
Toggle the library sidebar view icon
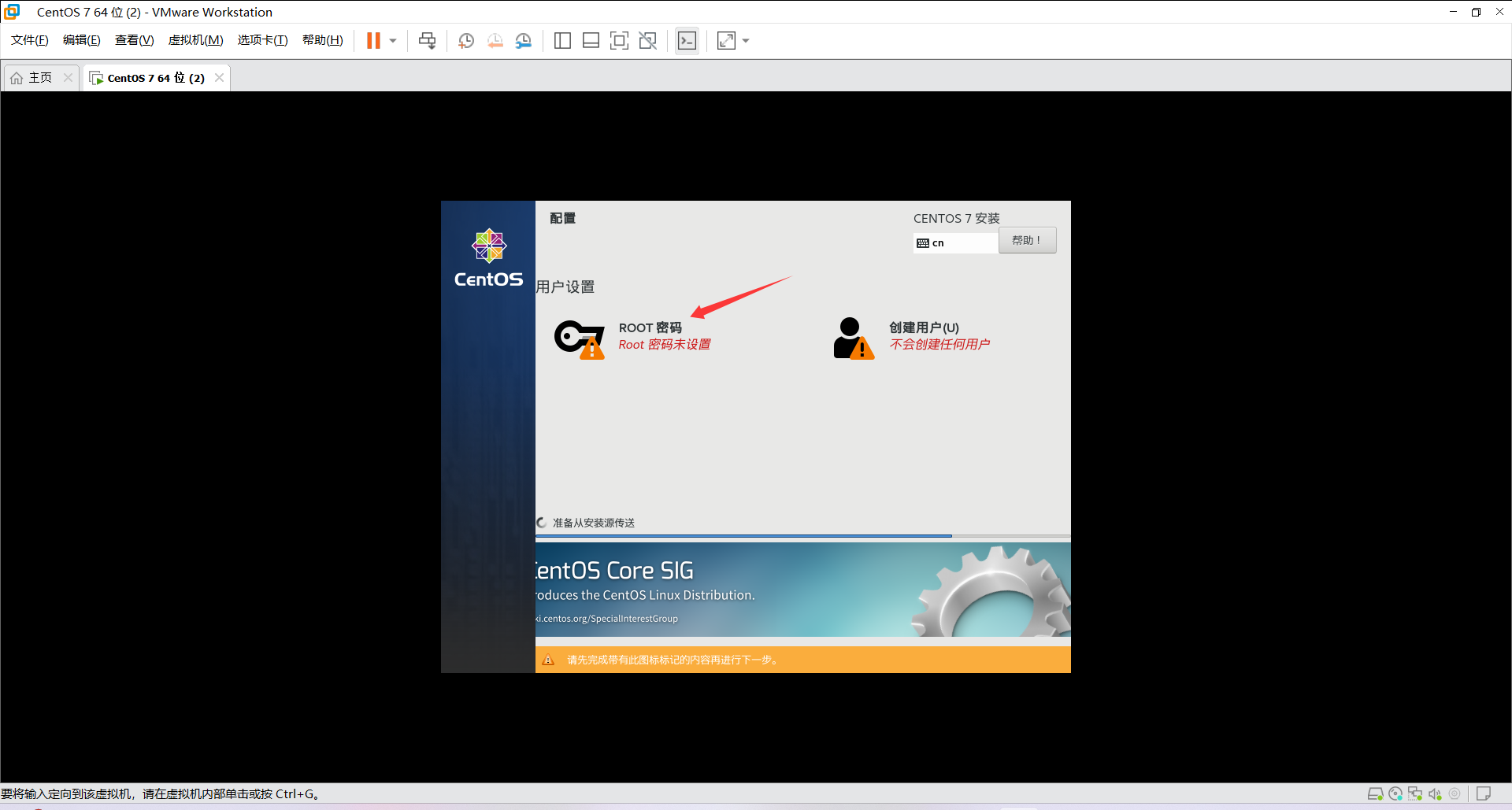[562, 41]
